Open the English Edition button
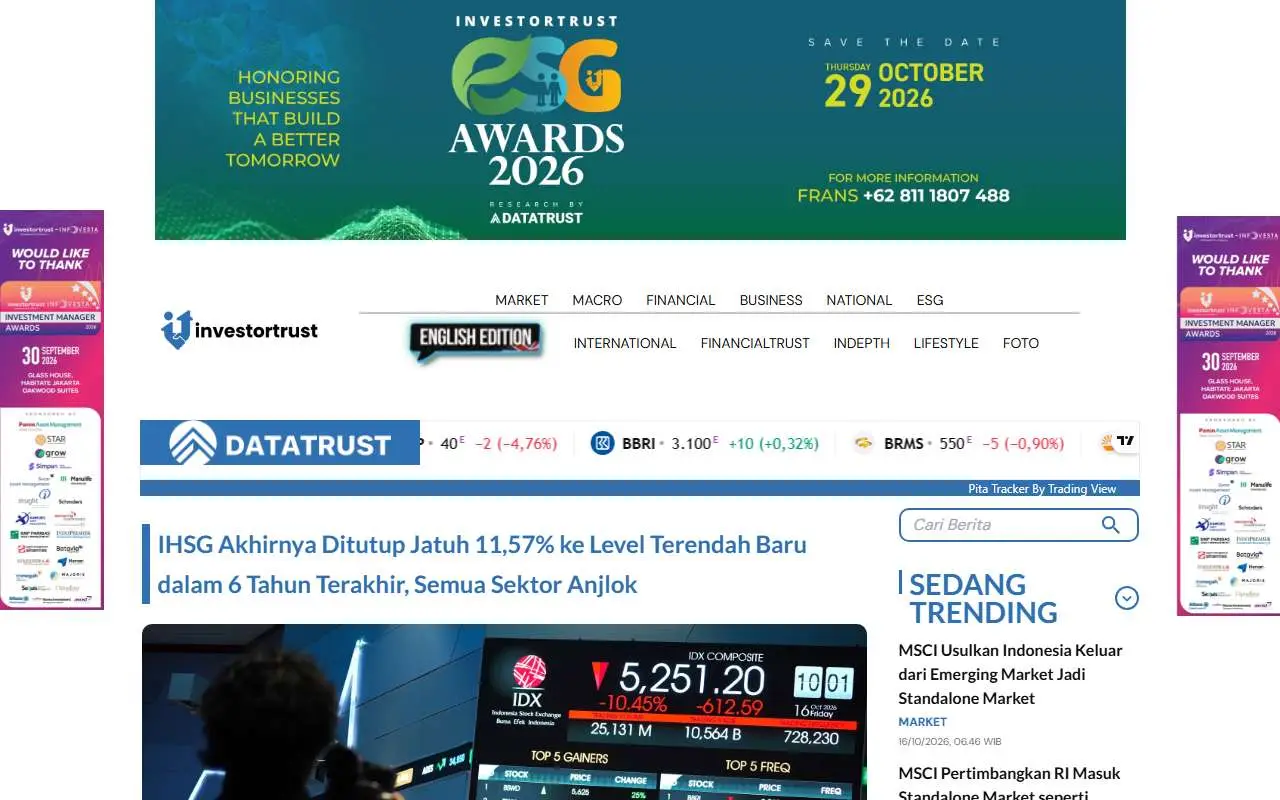 tap(476, 340)
